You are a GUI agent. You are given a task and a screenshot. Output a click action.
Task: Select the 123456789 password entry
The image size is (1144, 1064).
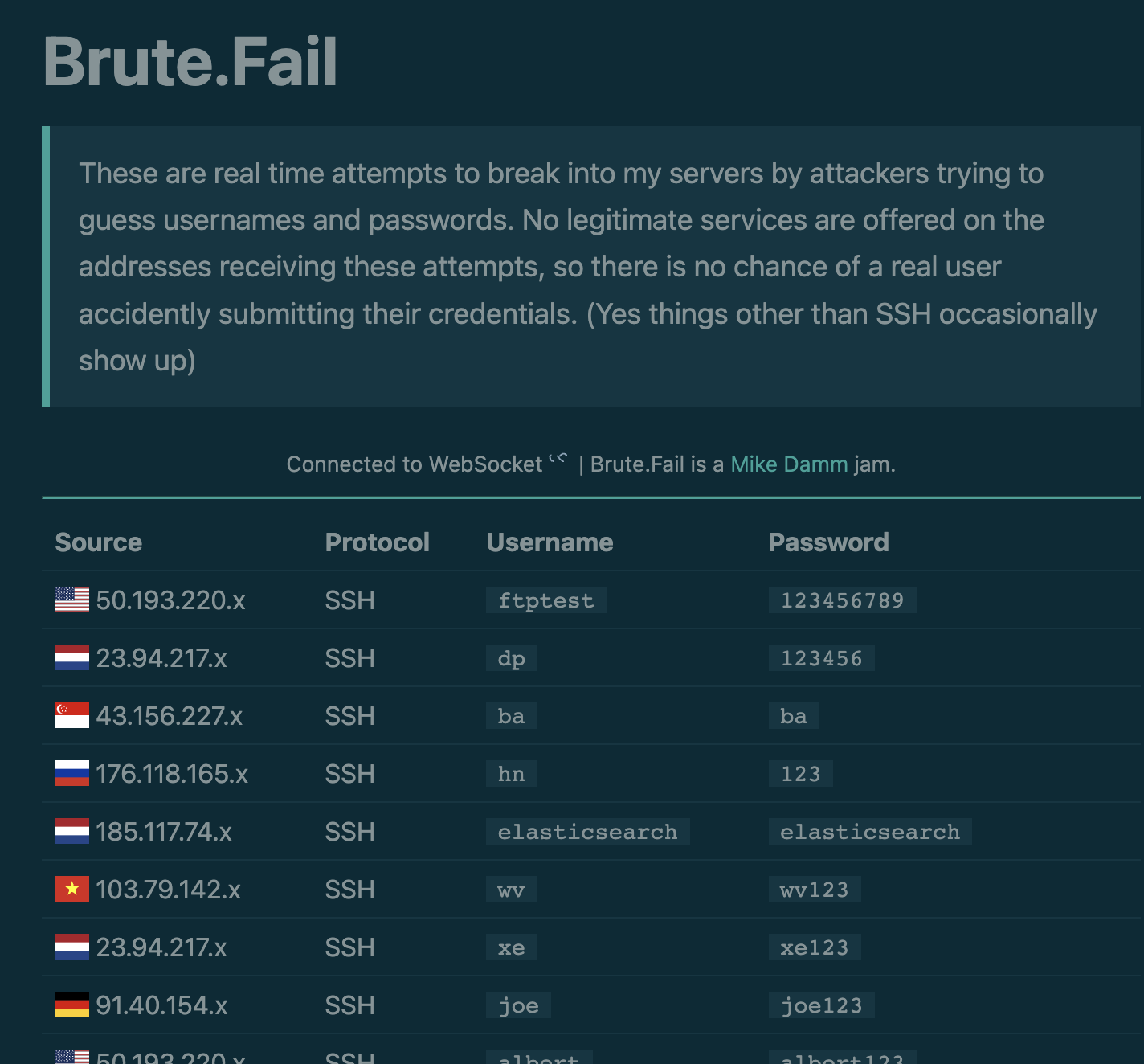(x=842, y=600)
